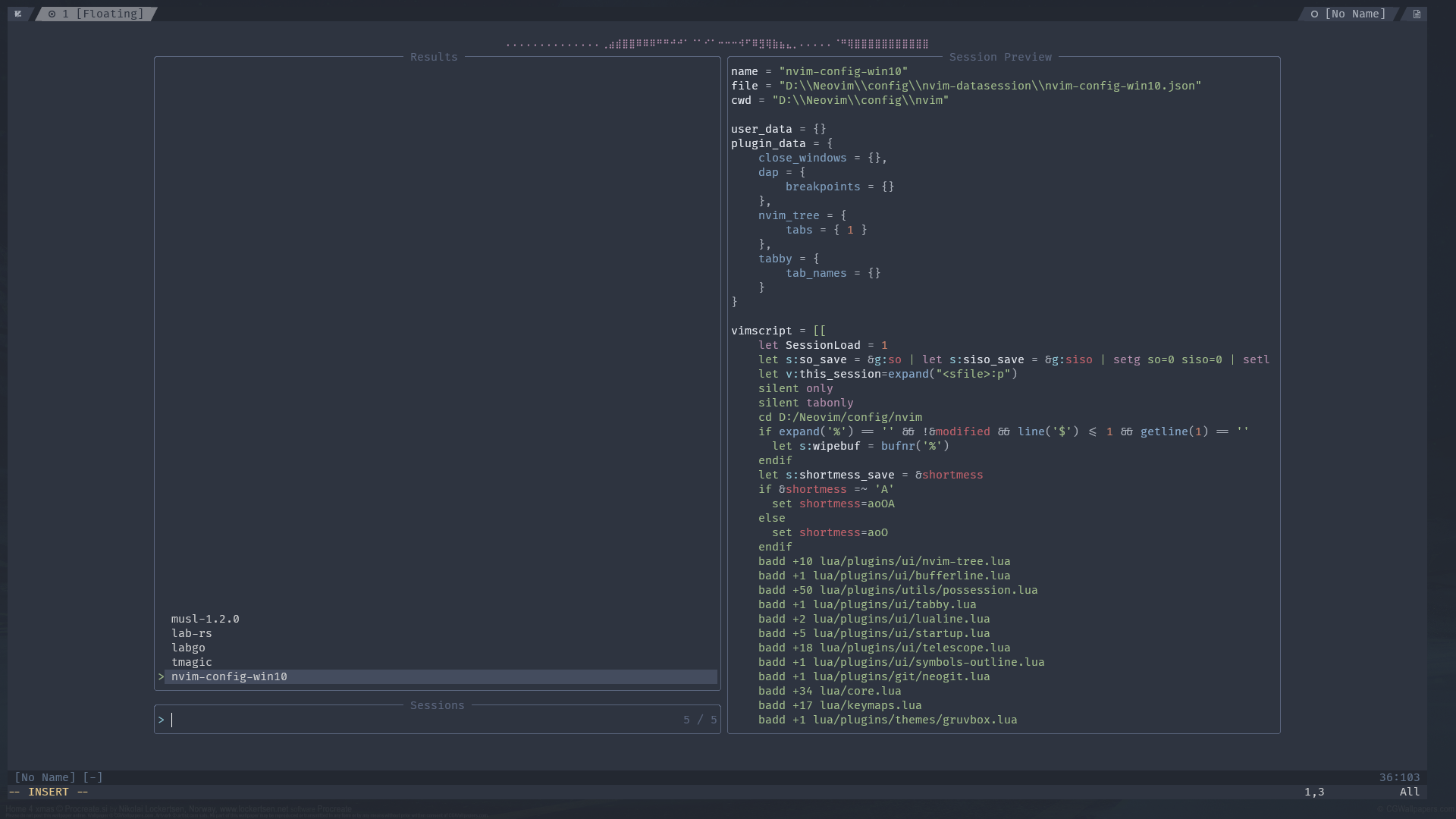The image size is (1456, 819).
Task: Click the 5 / 5 results counter
Action: pyautogui.click(x=699, y=720)
